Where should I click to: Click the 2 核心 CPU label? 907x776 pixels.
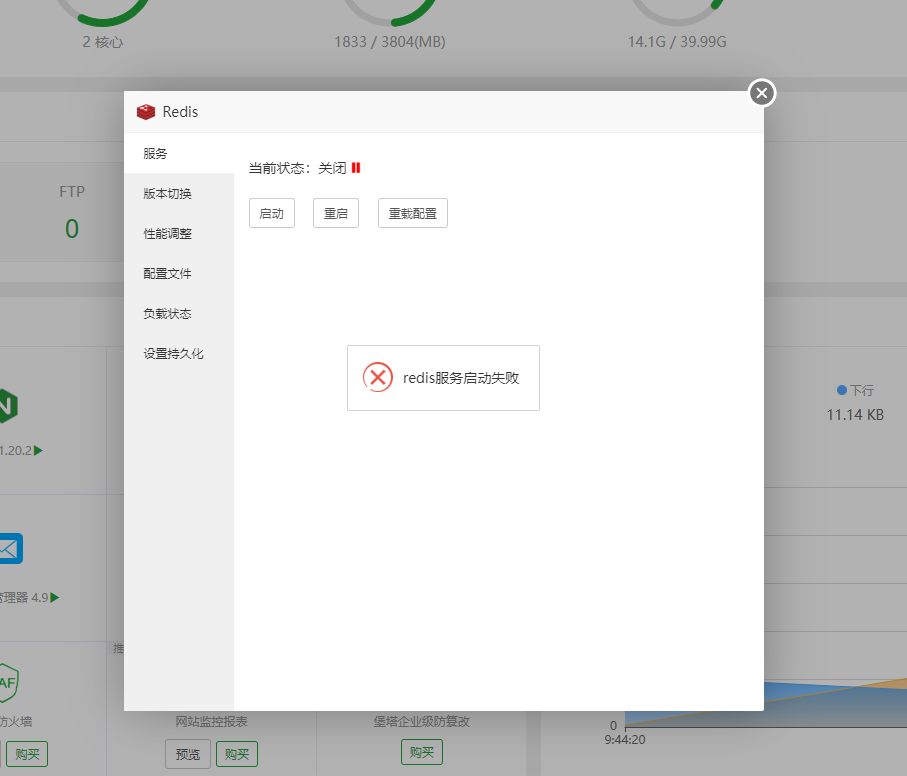tap(102, 42)
